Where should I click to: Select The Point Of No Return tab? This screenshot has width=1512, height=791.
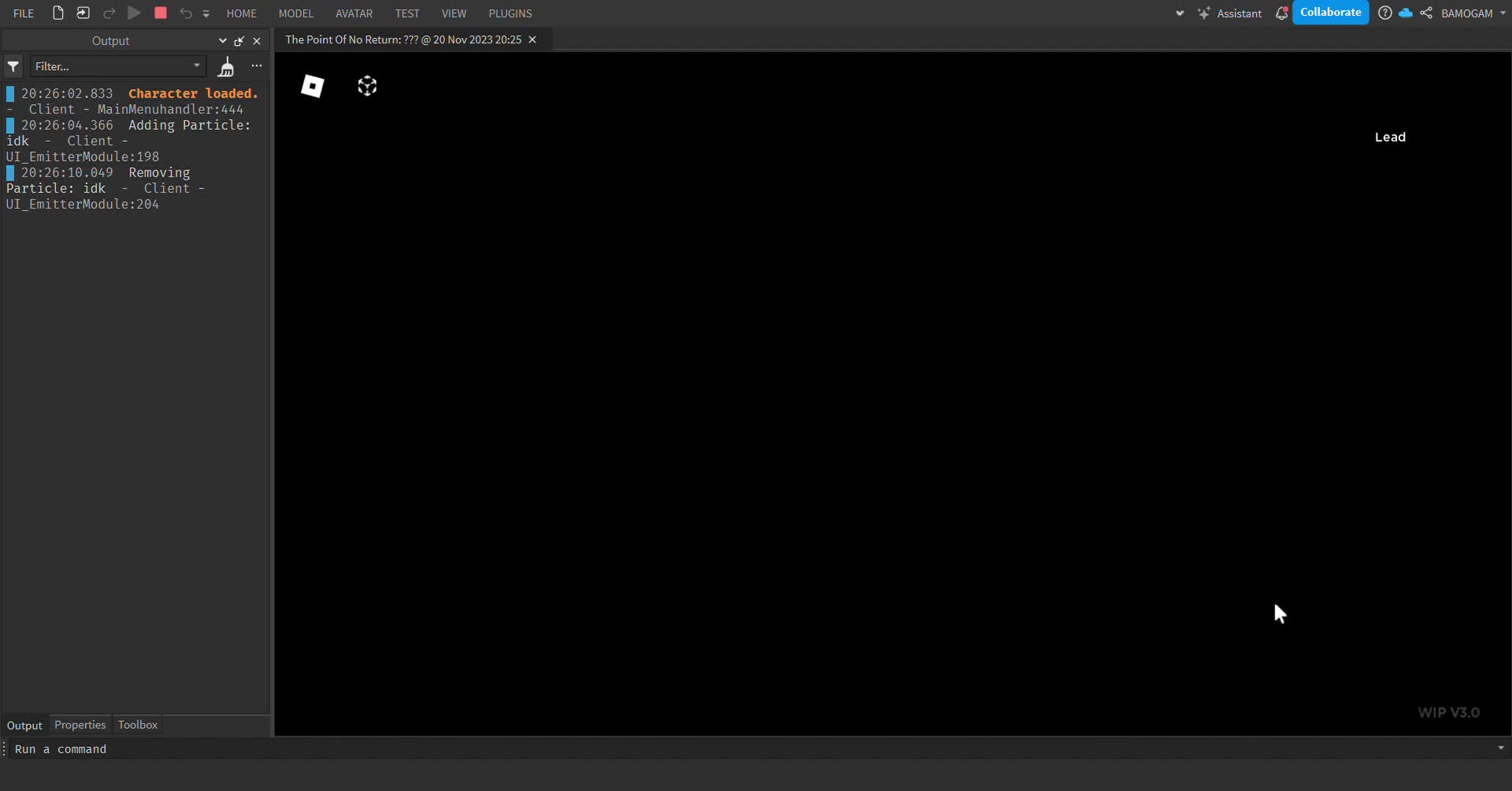coord(403,39)
